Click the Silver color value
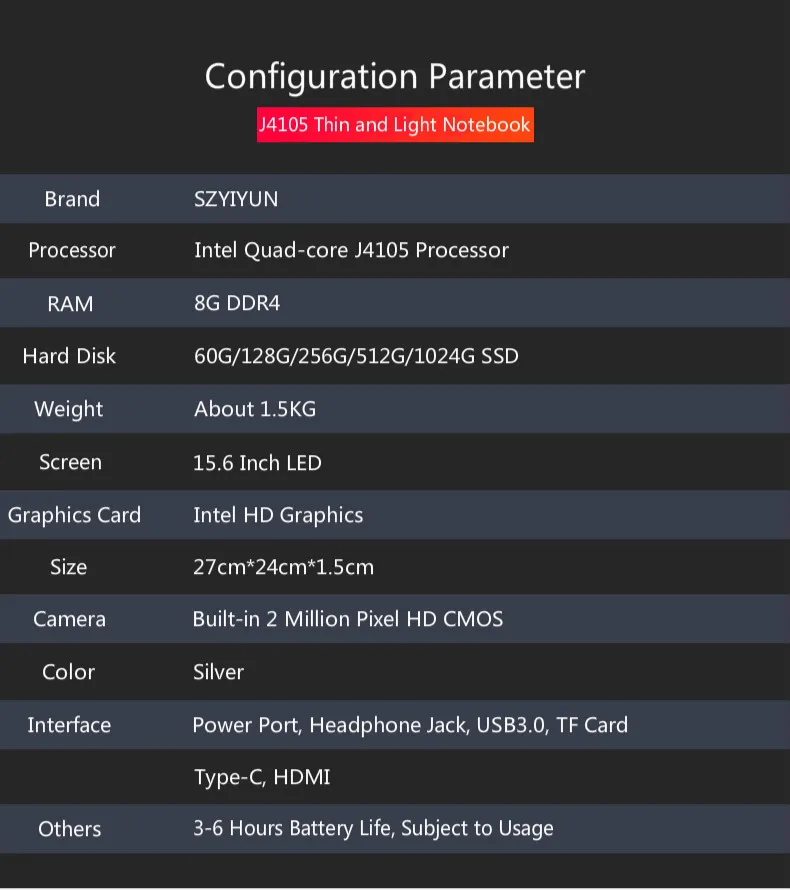The height and width of the screenshot is (890, 790). (218, 672)
